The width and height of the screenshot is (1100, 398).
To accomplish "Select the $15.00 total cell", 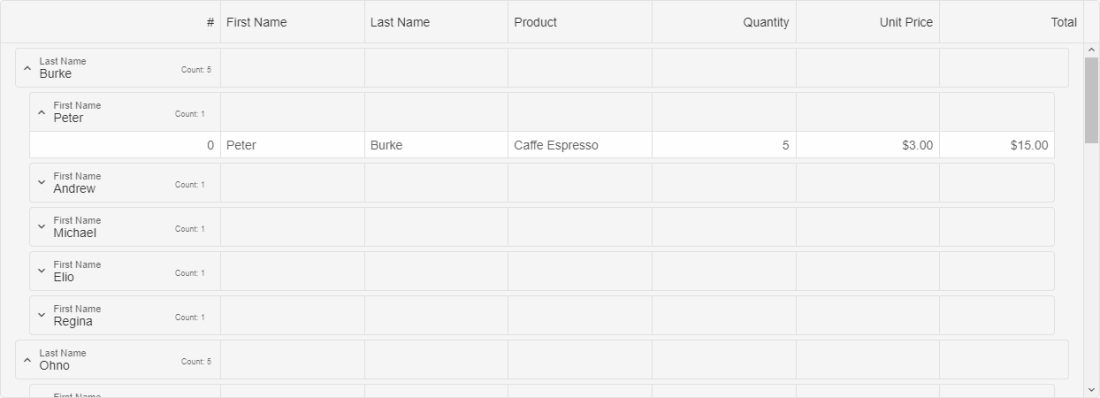I will point(997,145).
